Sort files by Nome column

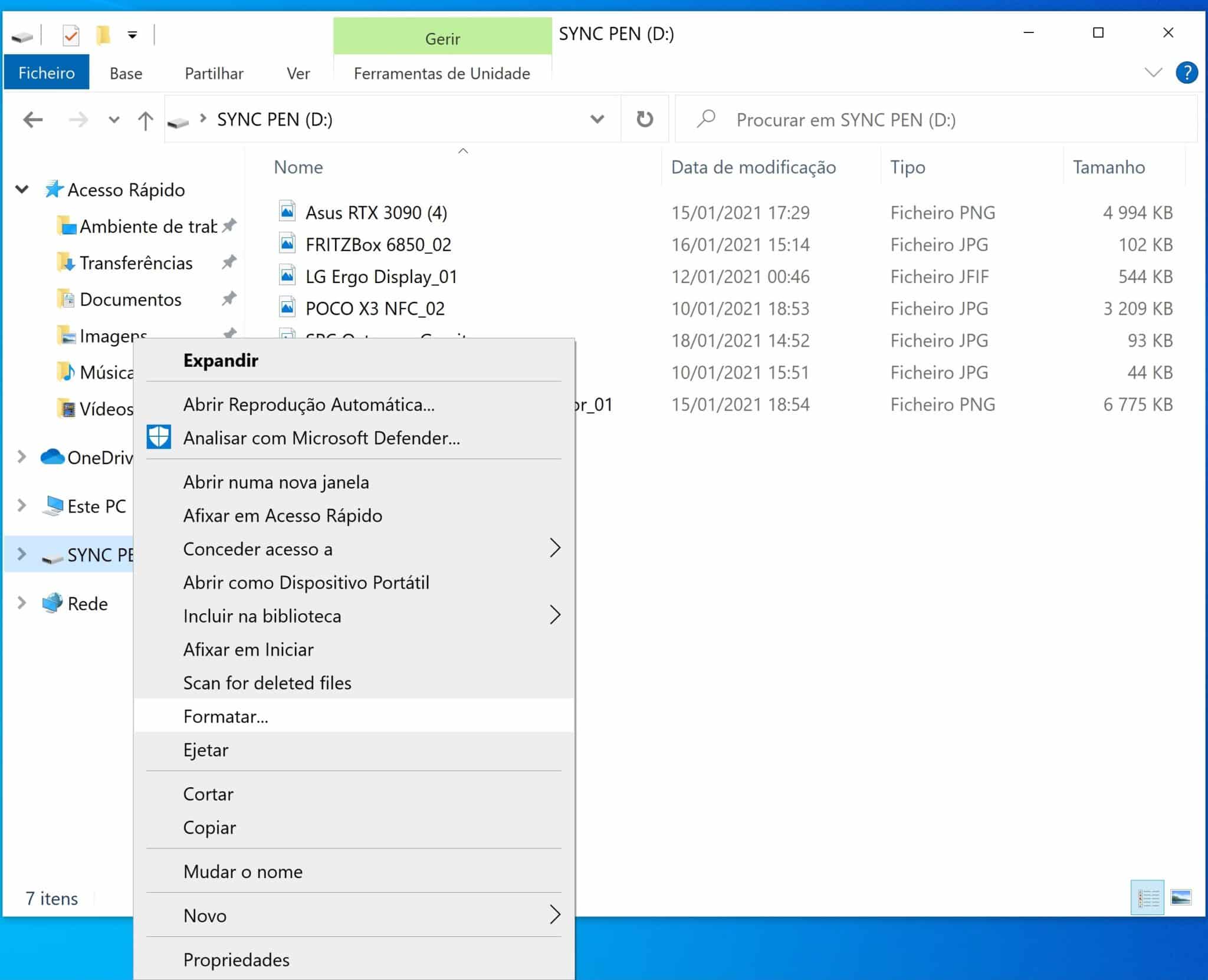tap(298, 167)
